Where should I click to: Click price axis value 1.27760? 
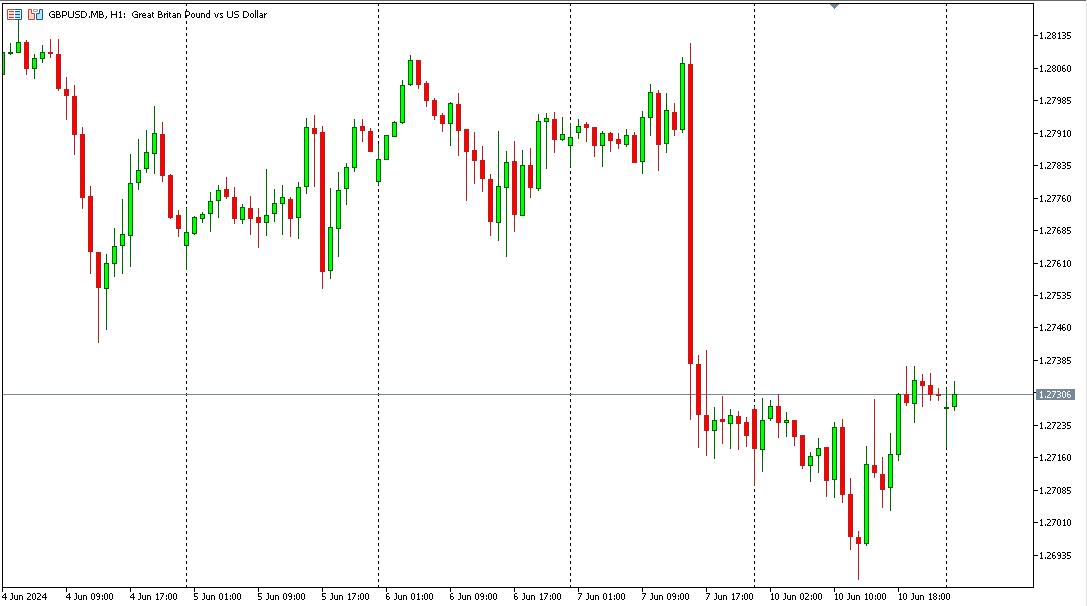(x=1054, y=198)
